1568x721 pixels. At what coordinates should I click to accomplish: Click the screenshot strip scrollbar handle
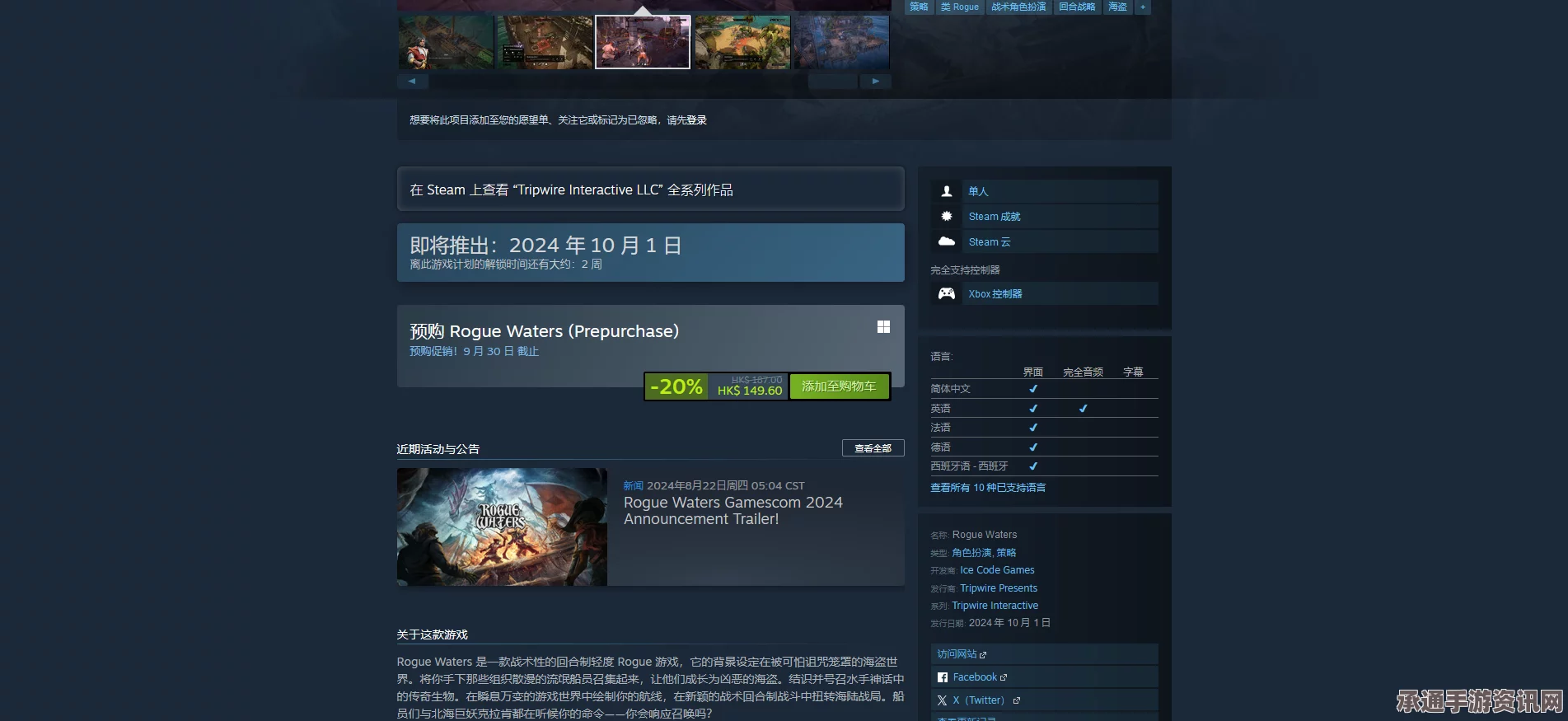[833, 82]
